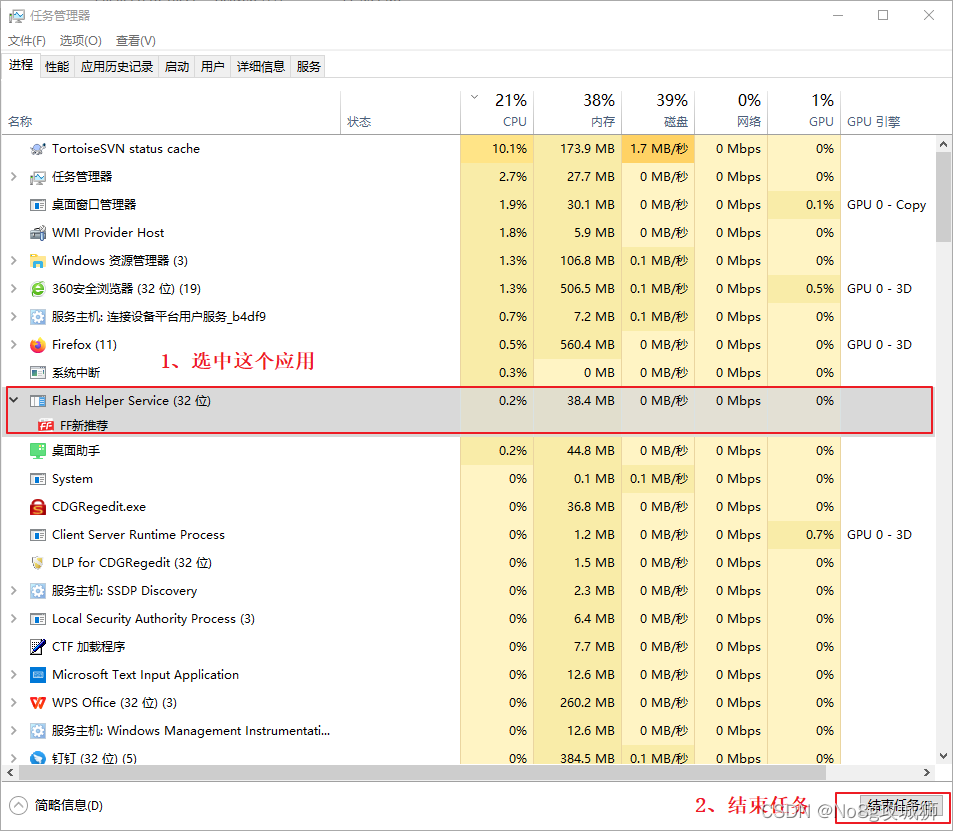The height and width of the screenshot is (831, 953).
Task: Sort processes by the 网络 column
Action: [731, 112]
